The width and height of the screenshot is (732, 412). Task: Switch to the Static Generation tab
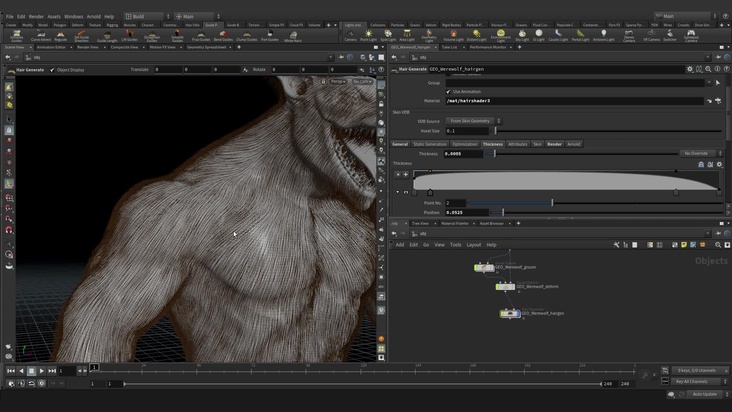[x=430, y=144]
